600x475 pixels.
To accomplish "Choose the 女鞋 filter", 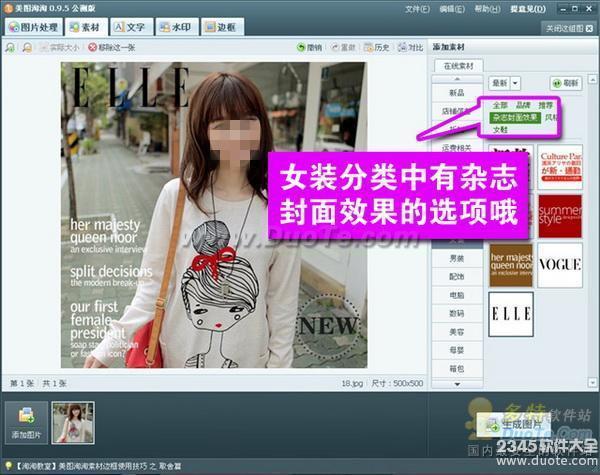I will click(x=500, y=129).
